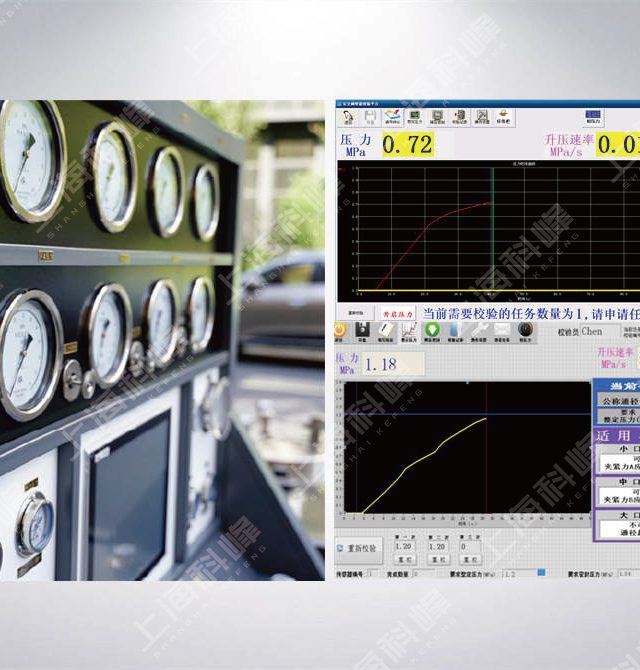Click the yellow 0.72 pressure display
640x670 pixels.
tap(408, 145)
